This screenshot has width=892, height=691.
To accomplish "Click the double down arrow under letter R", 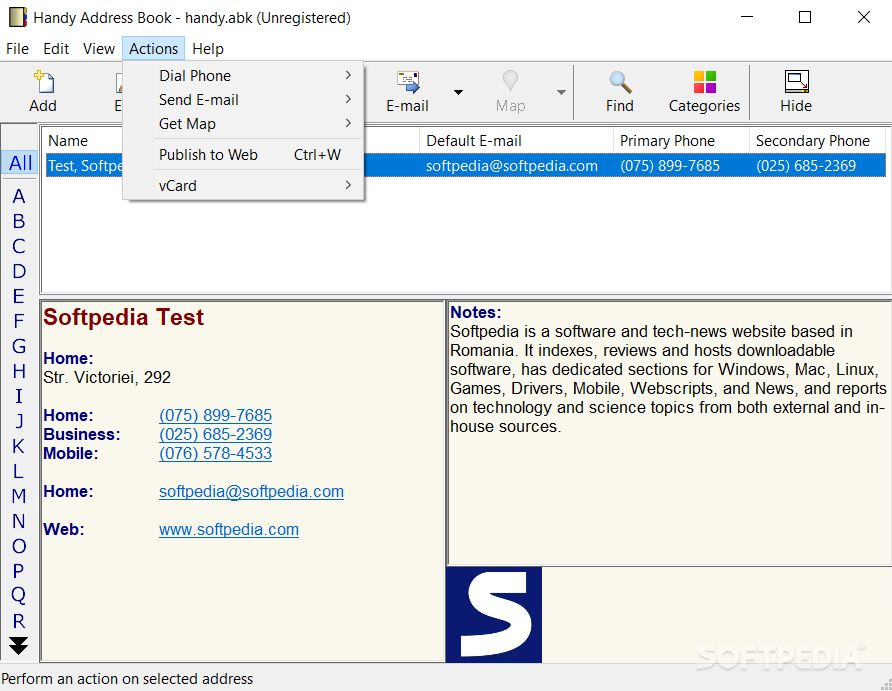I will 18,646.
